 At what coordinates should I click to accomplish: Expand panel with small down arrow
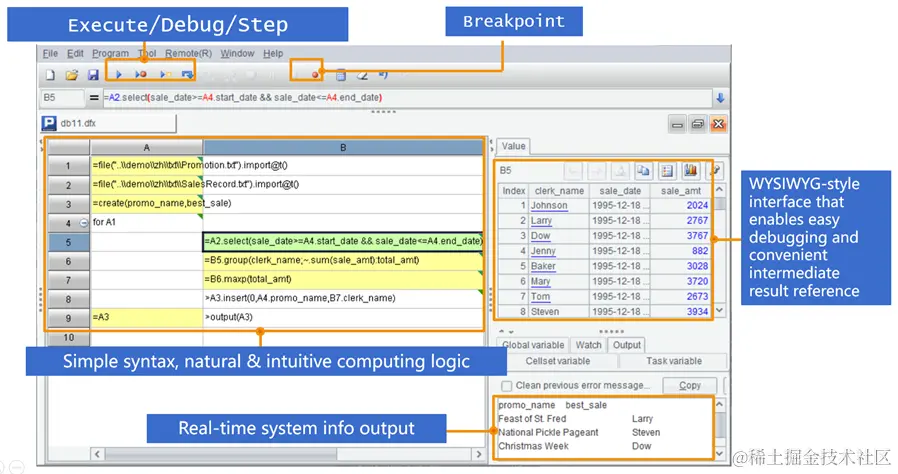[511, 331]
